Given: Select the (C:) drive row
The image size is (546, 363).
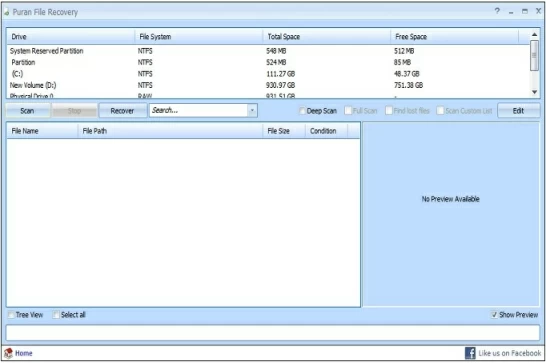Looking at the screenshot, I should (268, 74).
